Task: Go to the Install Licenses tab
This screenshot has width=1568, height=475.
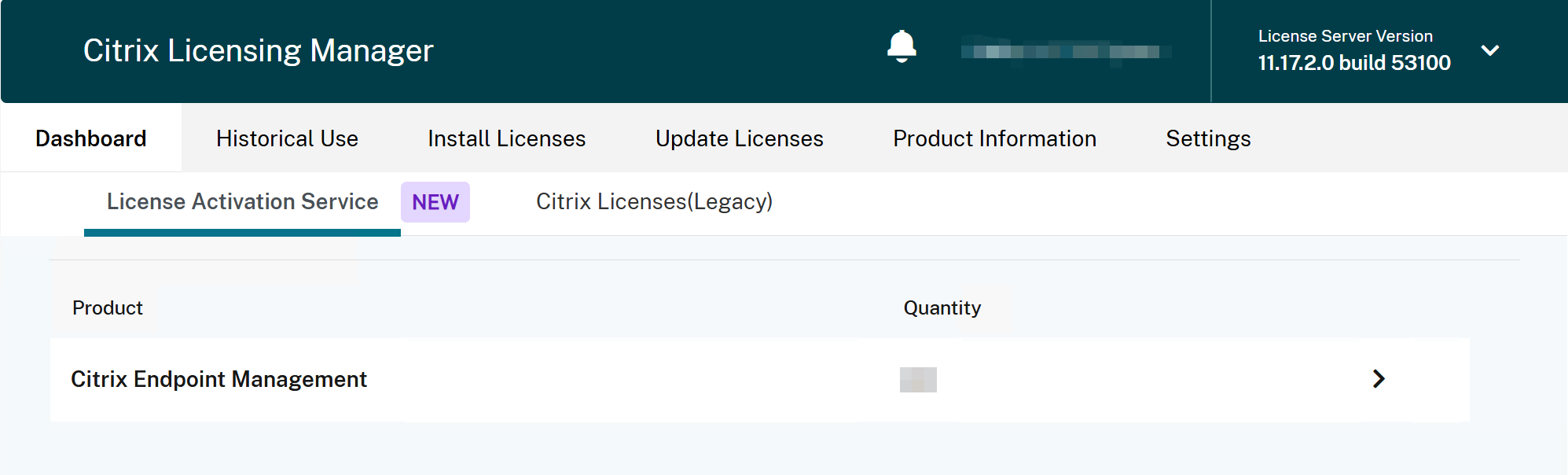Action: tap(506, 138)
